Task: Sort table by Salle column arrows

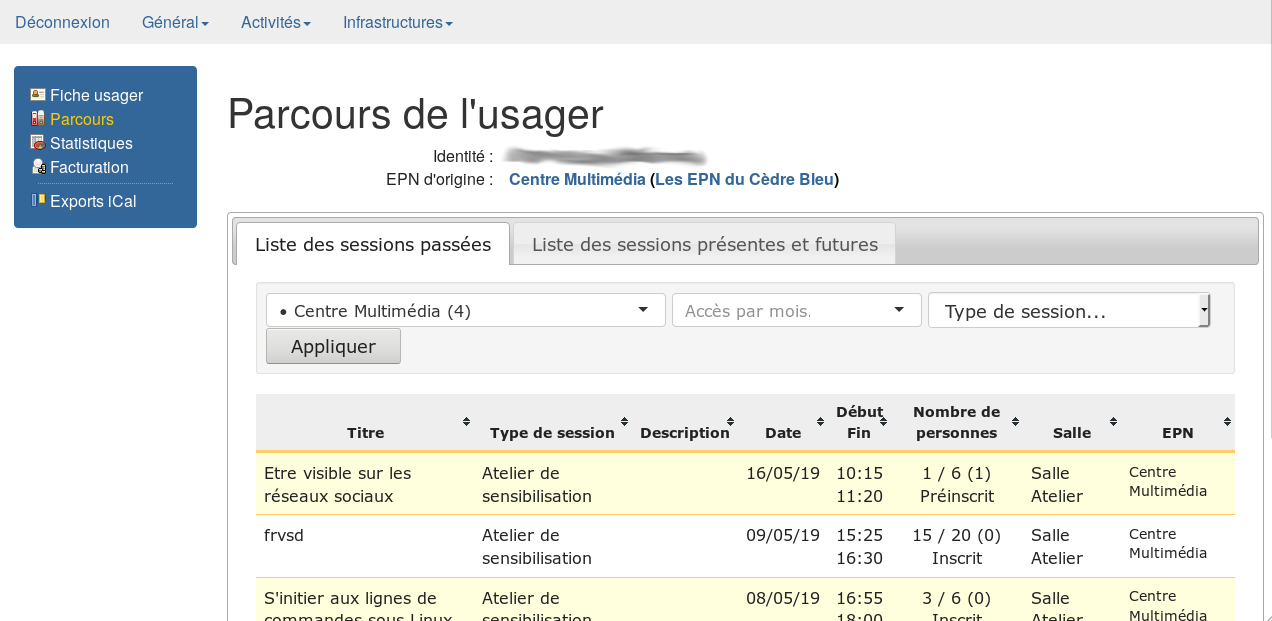Action: [x=1113, y=422]
